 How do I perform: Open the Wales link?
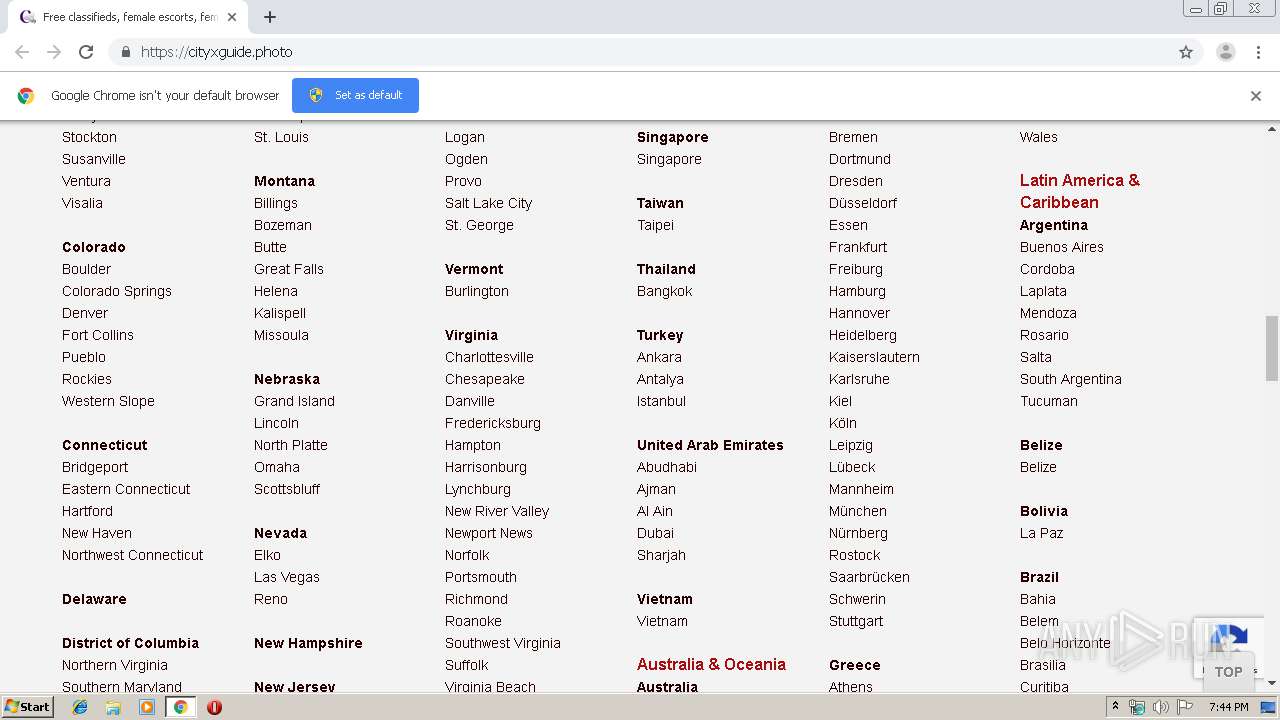[x=1039, y=137]
